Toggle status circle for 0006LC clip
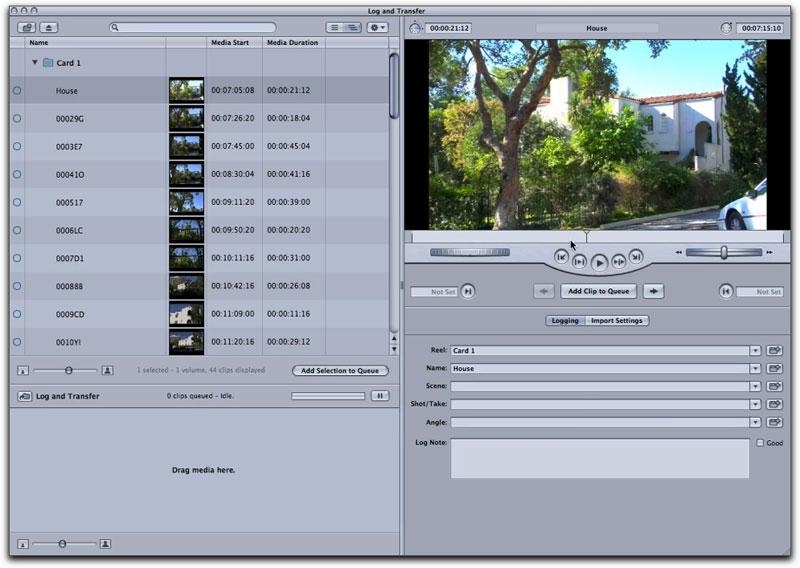Viewport: 800px width, 568px height. pos(17,230)
